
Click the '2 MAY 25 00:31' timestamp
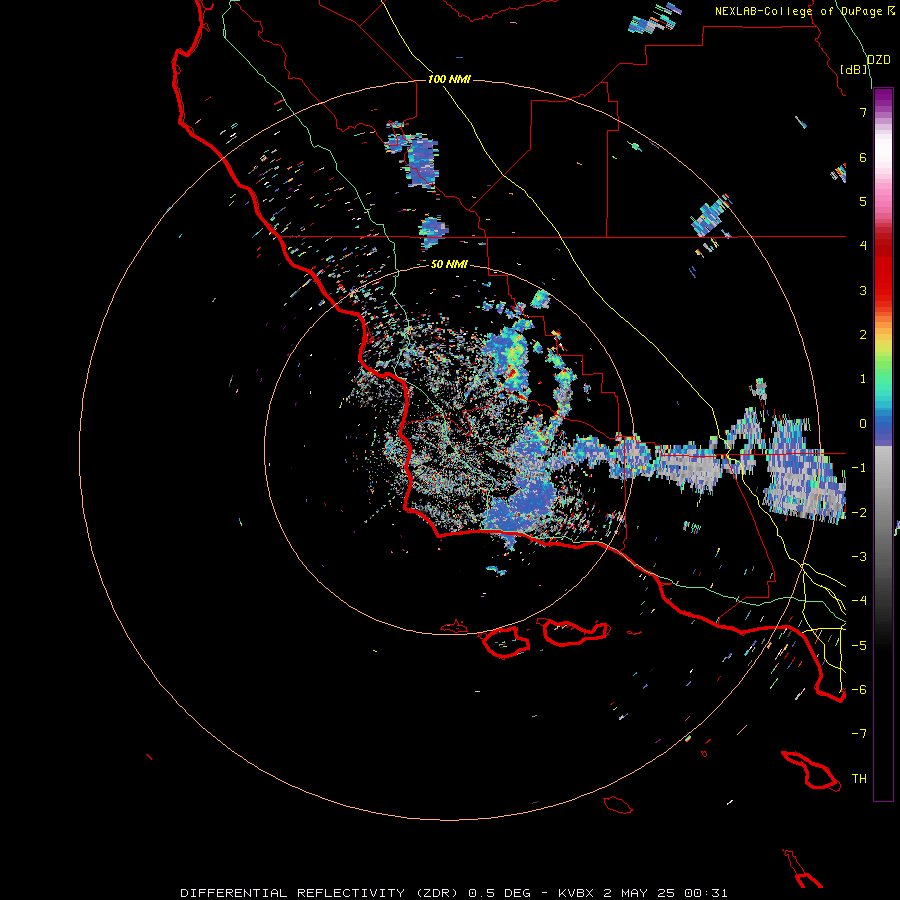tap(666, 893)
